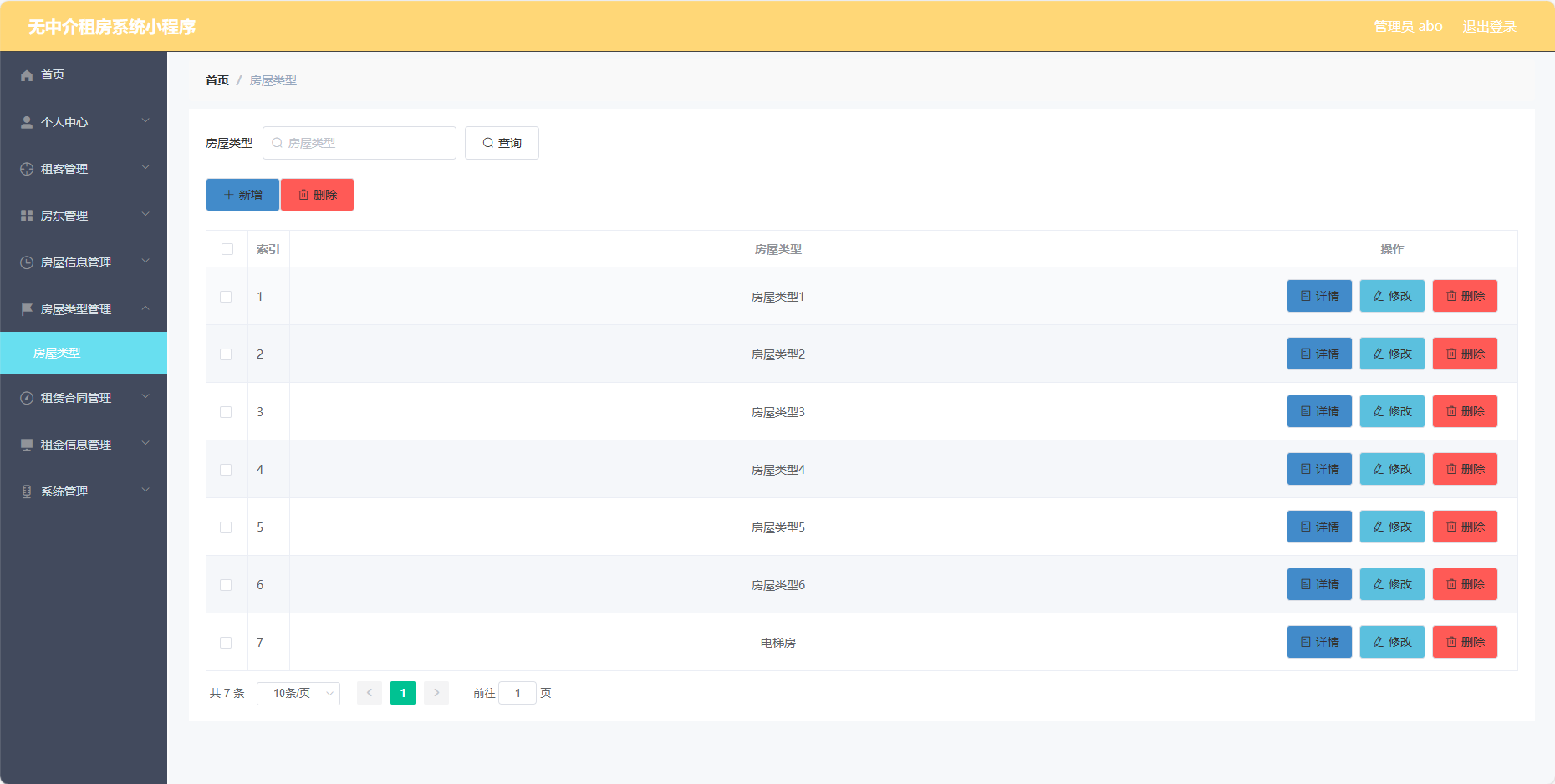Click the clock icon beside 房屋信息管理

[27, 262]
